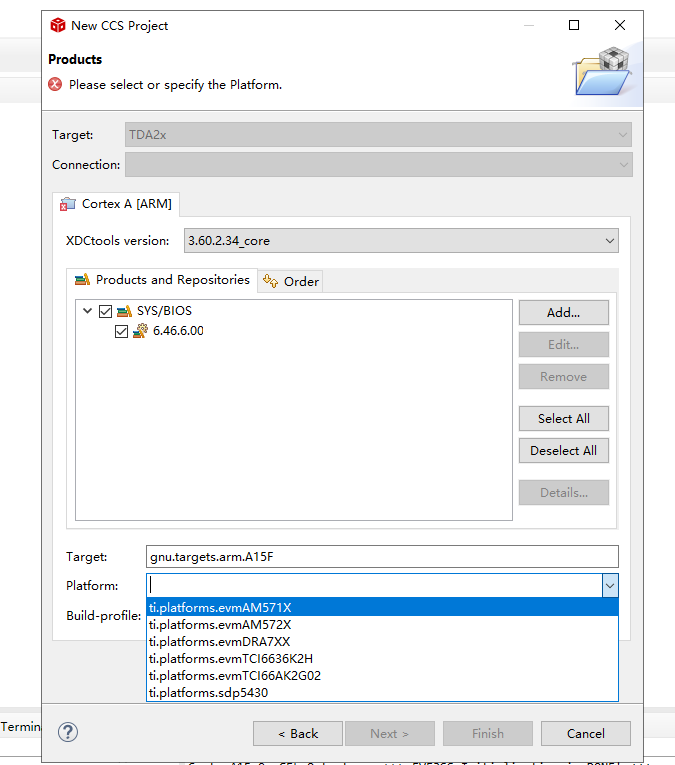Pick ti.platforms.evmDRA7XX platform option
Viewport: 675px width, 765px height.
point(382,642)
